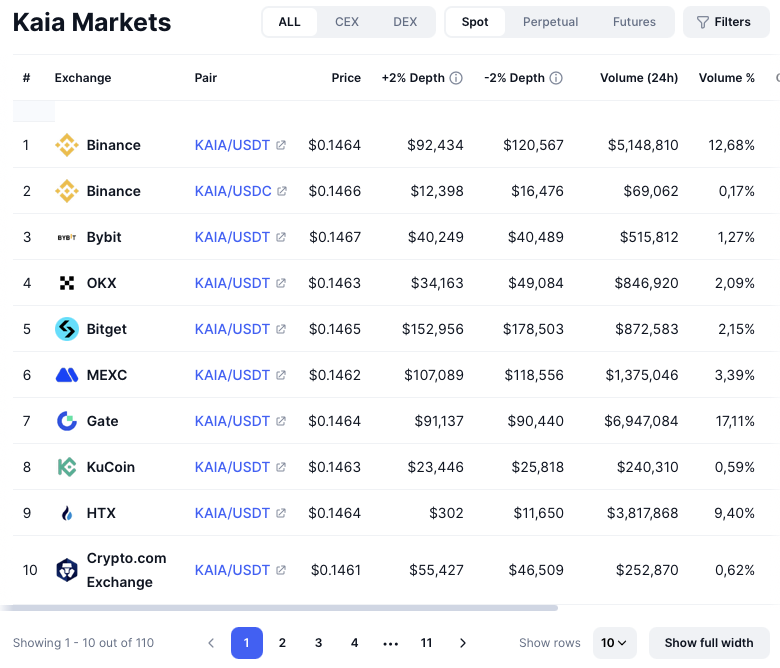Open external link icon in HTX row
This screenshot has height=668, width=780.
click(x=281, y=513)
